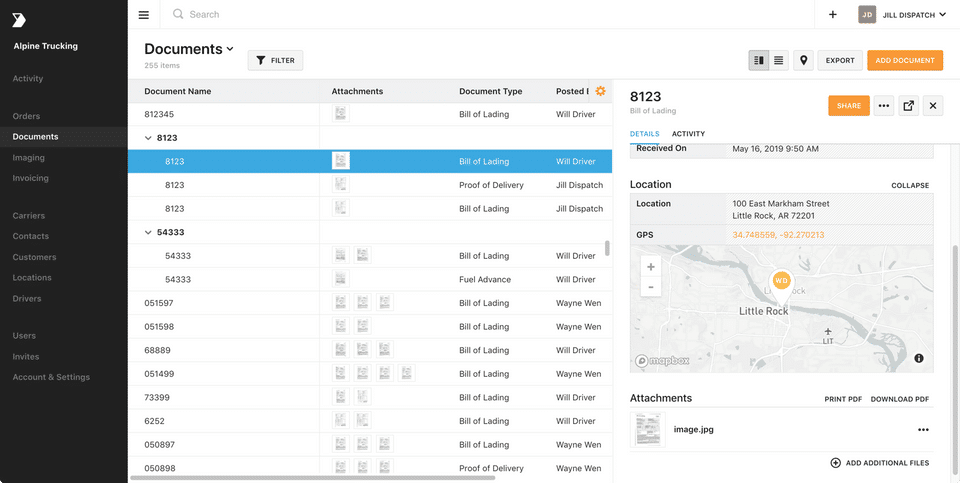The height and width of the screenshot is (483, 960).
Task: Click first attachment thumbnail in 051499 row
Action: (x=341, y=373)
